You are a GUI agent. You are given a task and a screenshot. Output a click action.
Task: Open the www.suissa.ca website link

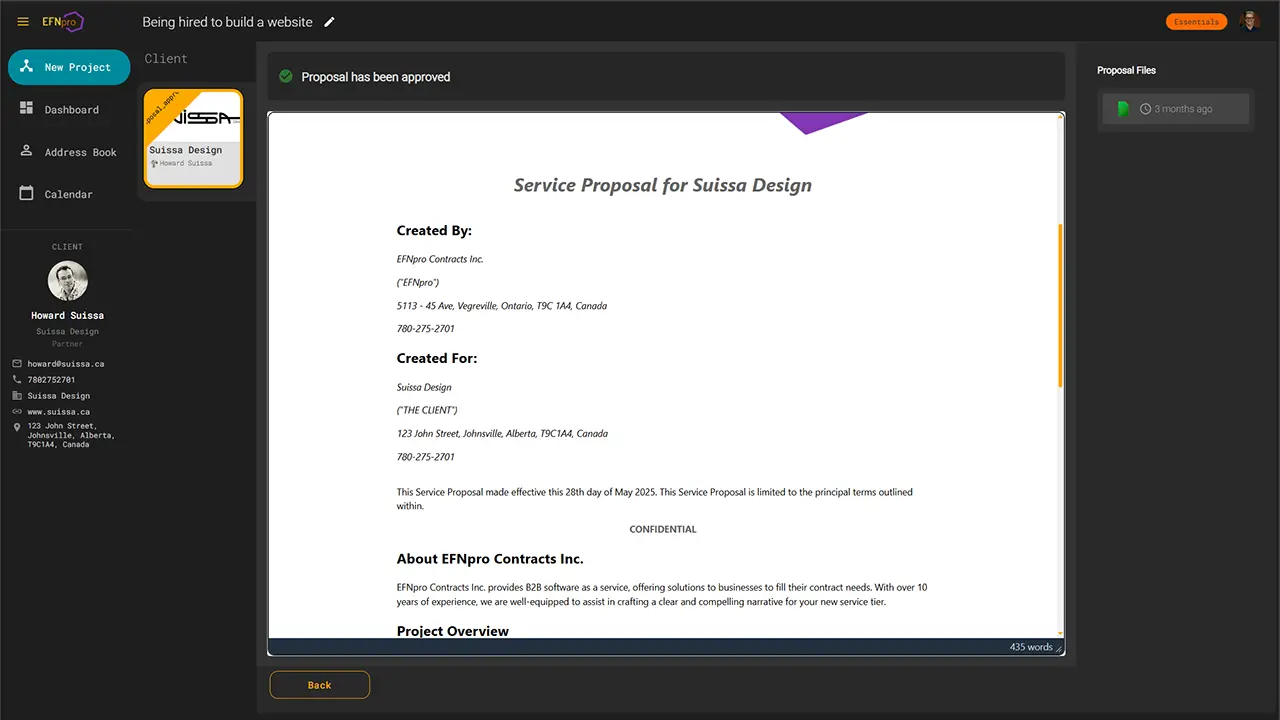click(58, 412)
